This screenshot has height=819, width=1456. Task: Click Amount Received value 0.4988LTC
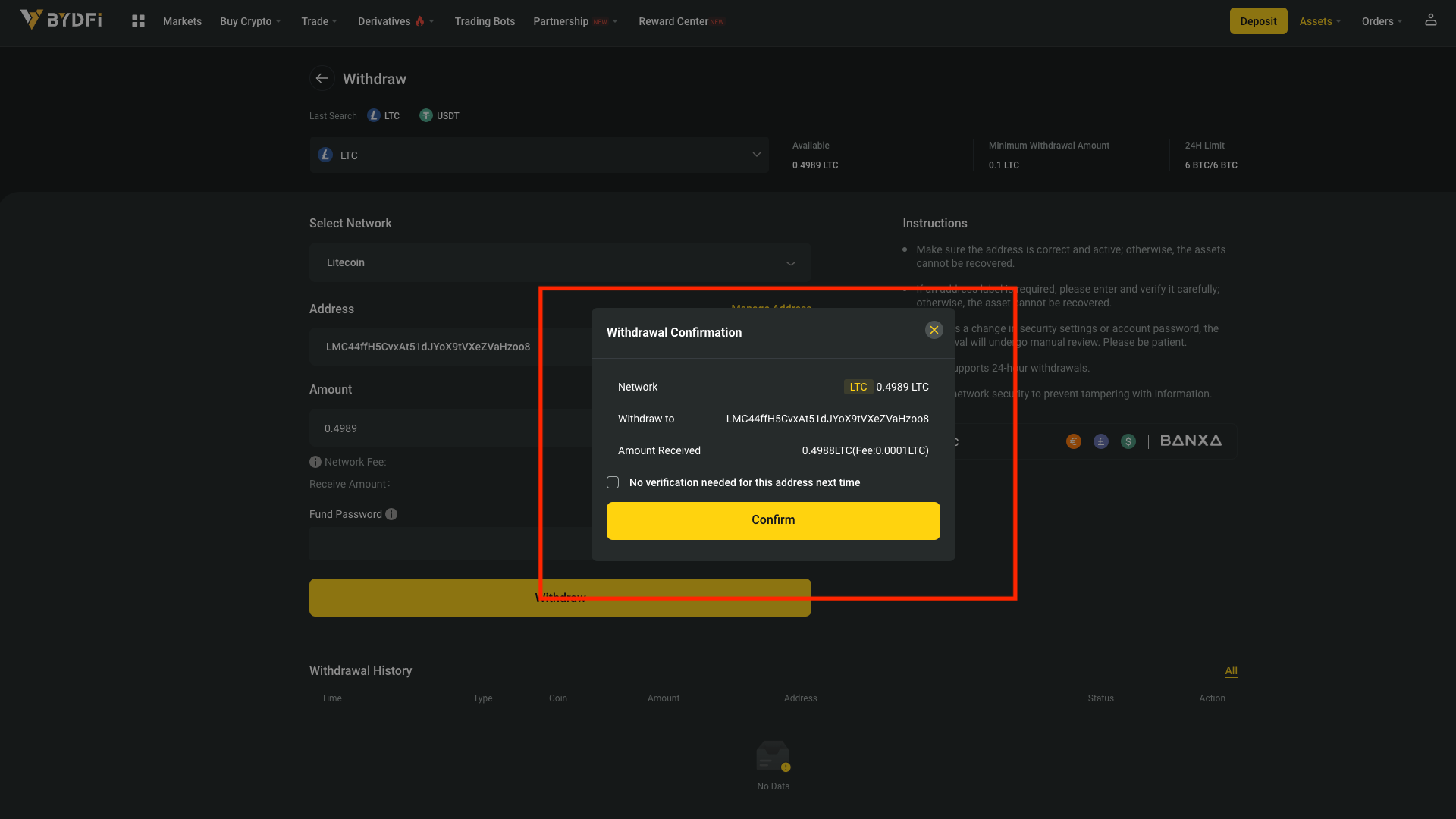(x=865, y=450)
